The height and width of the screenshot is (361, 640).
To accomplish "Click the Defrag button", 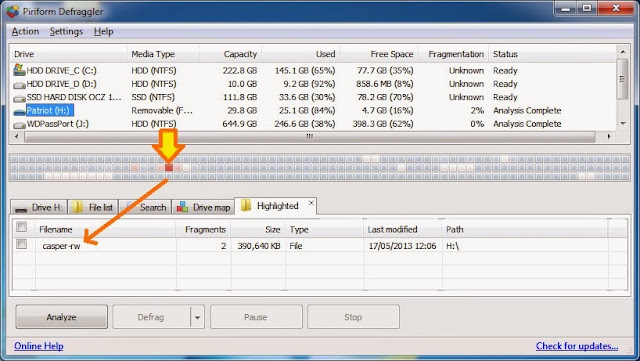I will click(x=151, y=317).
